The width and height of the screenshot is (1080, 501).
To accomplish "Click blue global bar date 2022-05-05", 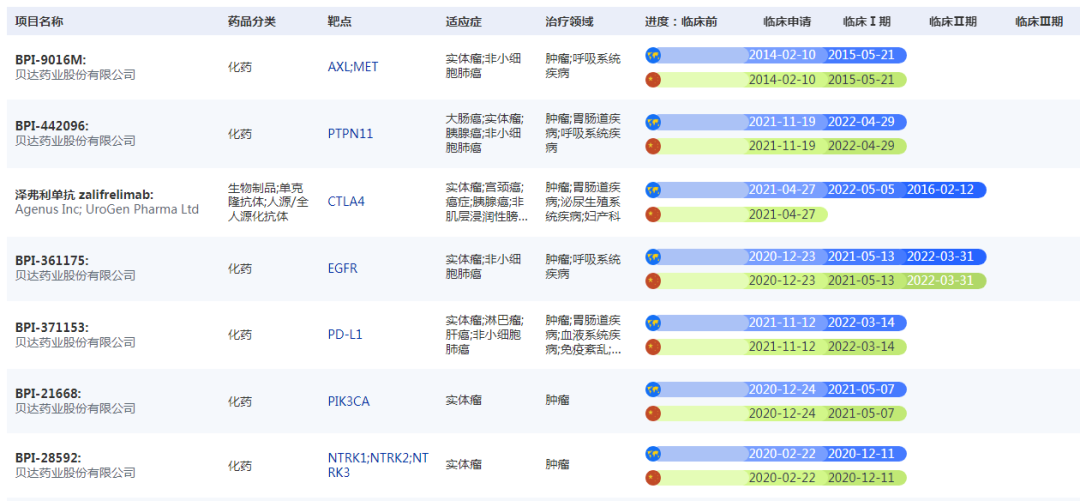I will click(861, 190).
